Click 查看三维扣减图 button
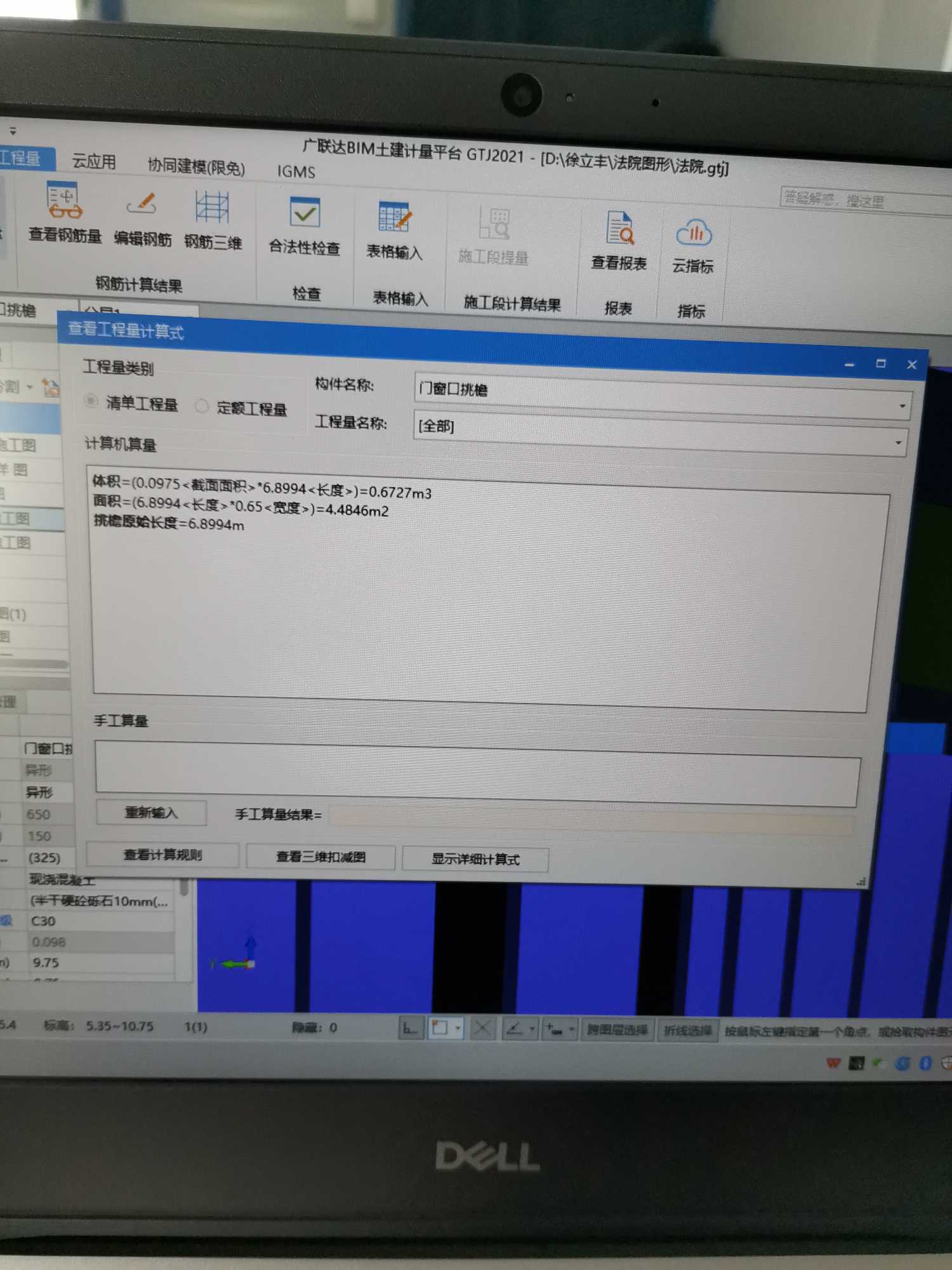Screen dimensions: 952x1270 [x=321, y=857]
